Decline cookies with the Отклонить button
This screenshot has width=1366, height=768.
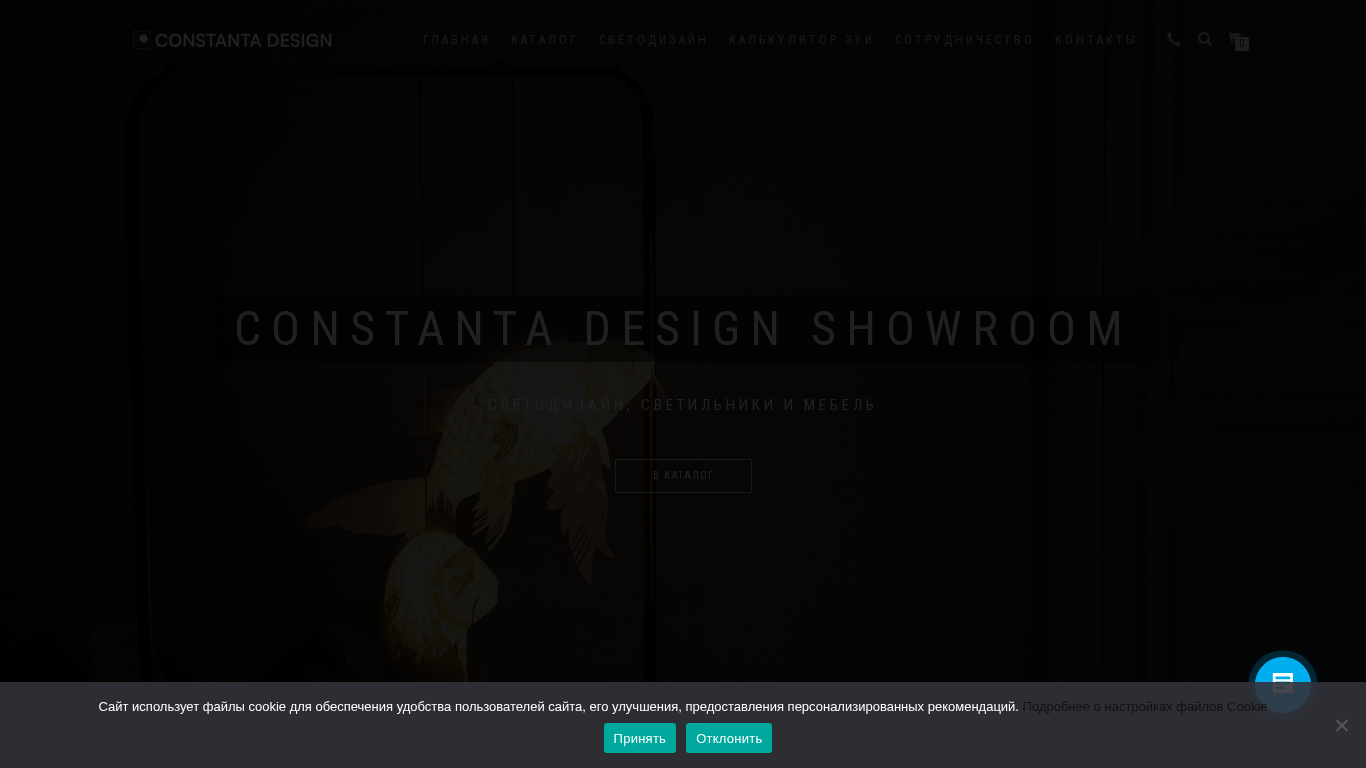[728, 738]
